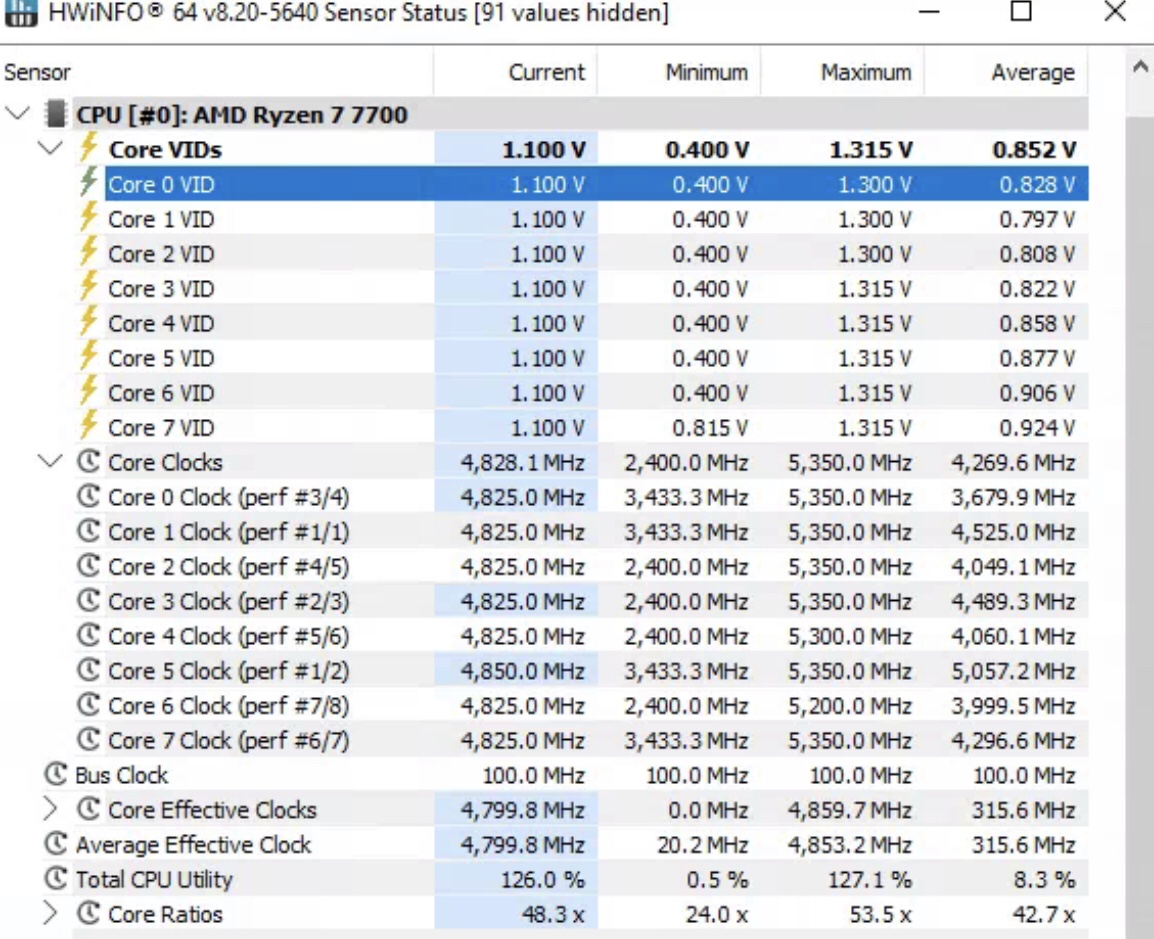Click the scrollbar up arrow
The width and height of the screenshot is (1154, 939).
(x=1140, y=68)
